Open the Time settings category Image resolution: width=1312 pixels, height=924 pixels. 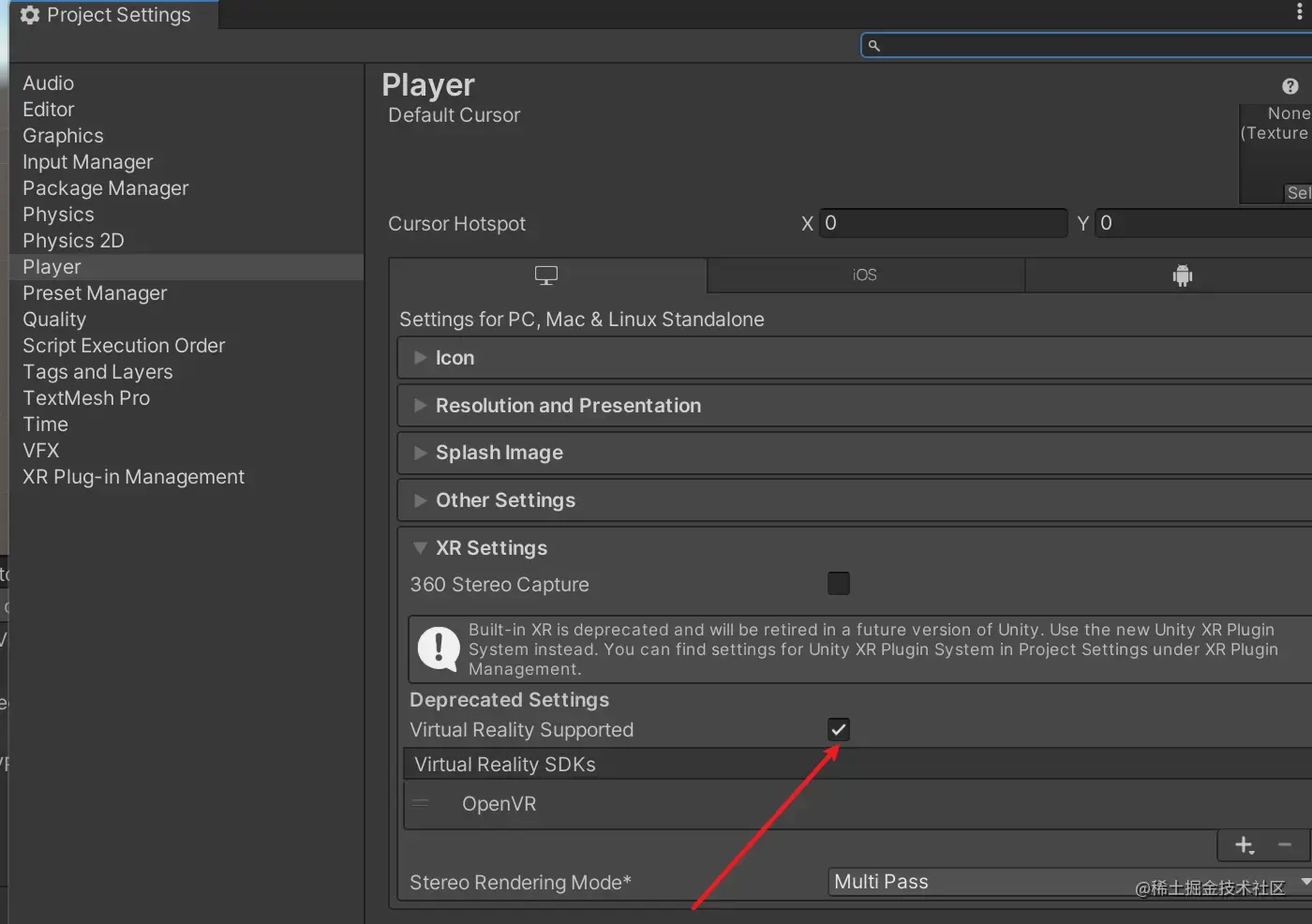(45, 425)
